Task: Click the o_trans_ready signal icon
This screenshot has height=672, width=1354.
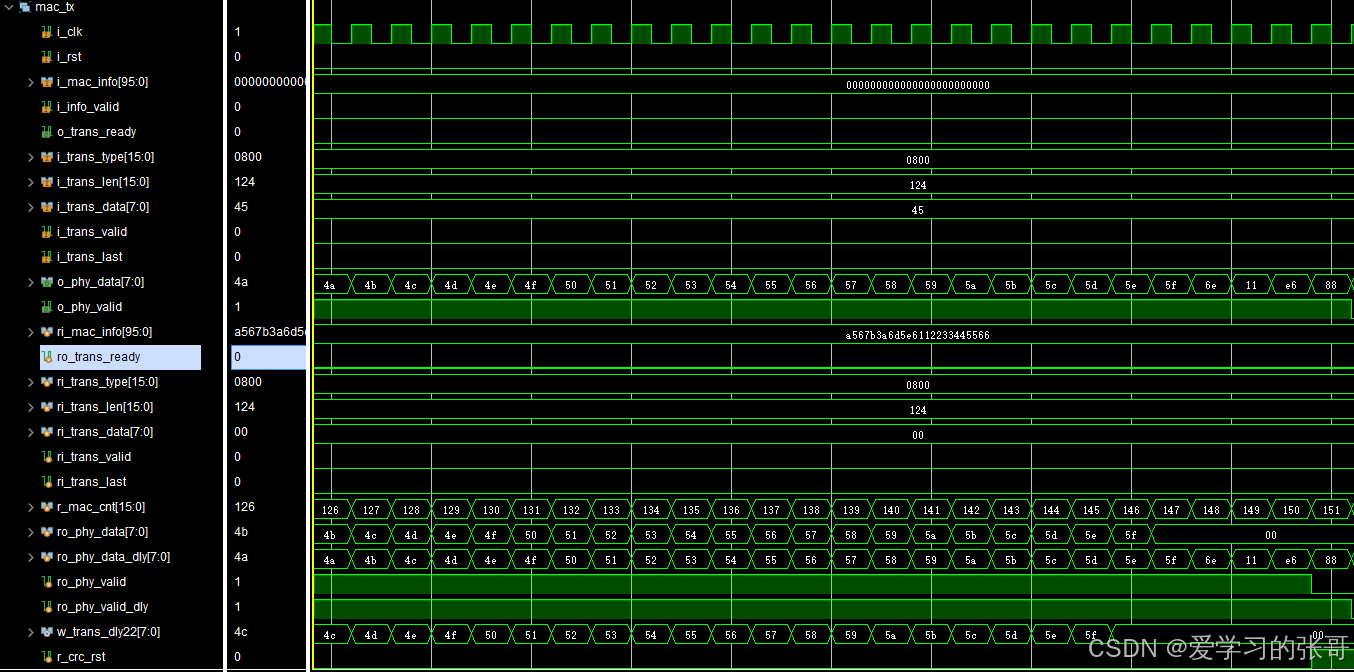Action: click(46, 132)
